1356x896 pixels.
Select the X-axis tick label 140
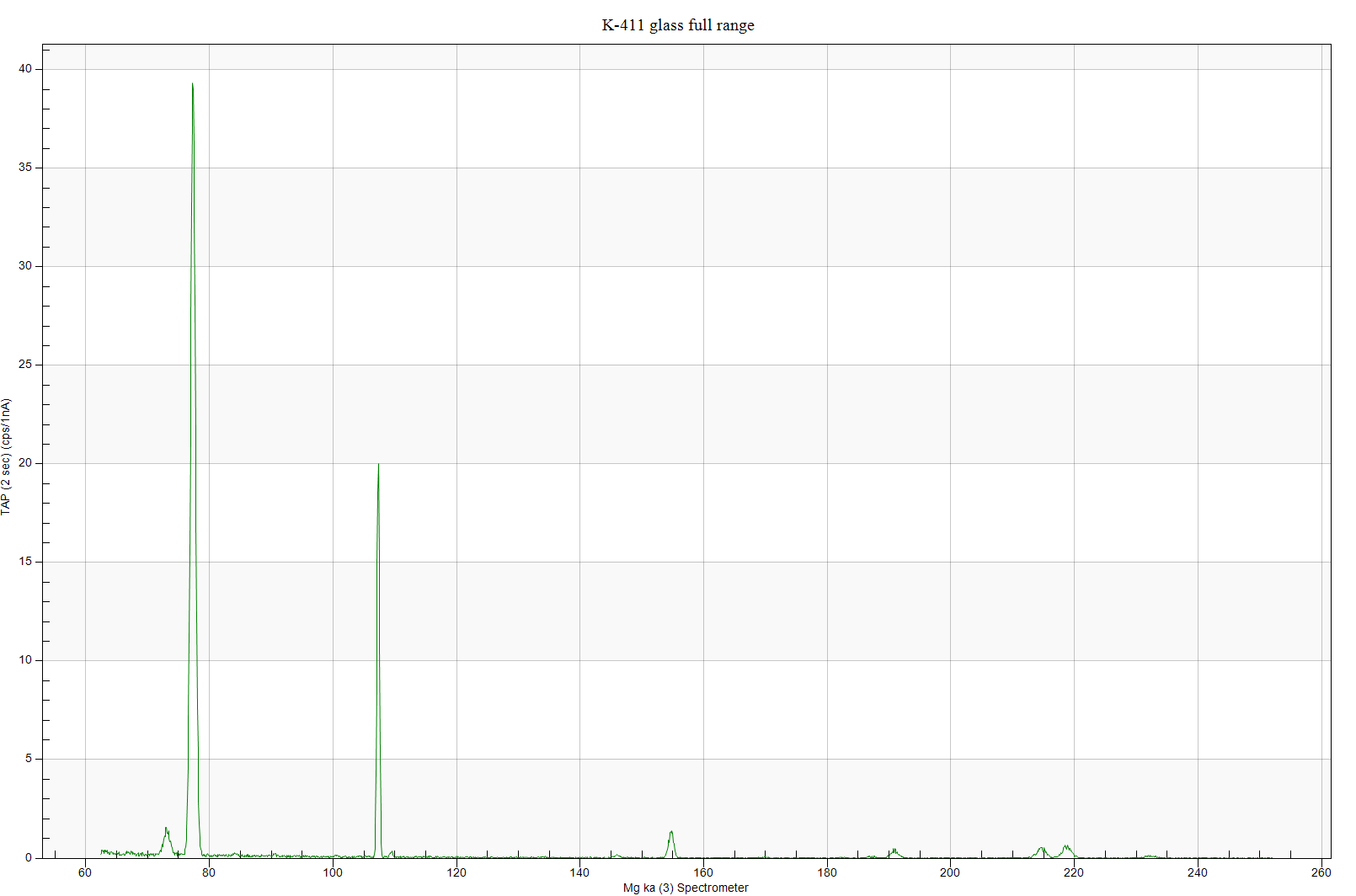click(x=579, y=872)
